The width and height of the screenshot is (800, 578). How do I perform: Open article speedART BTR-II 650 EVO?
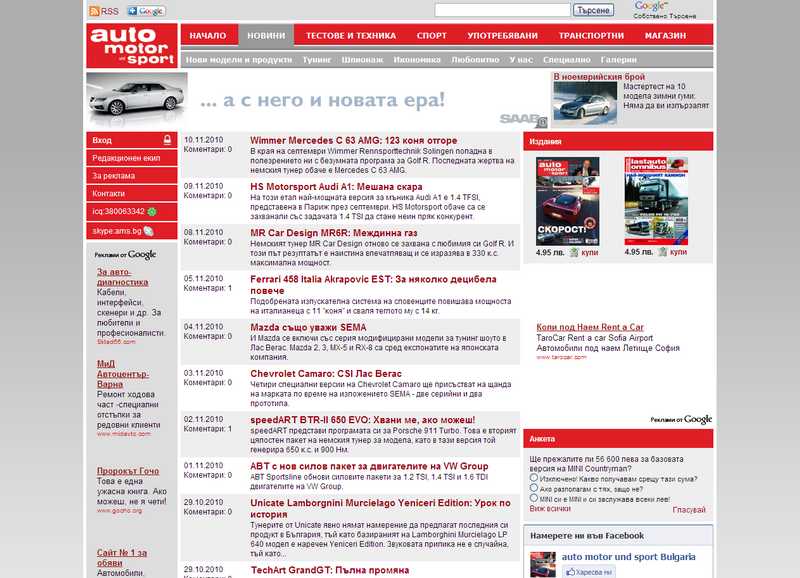363,420
